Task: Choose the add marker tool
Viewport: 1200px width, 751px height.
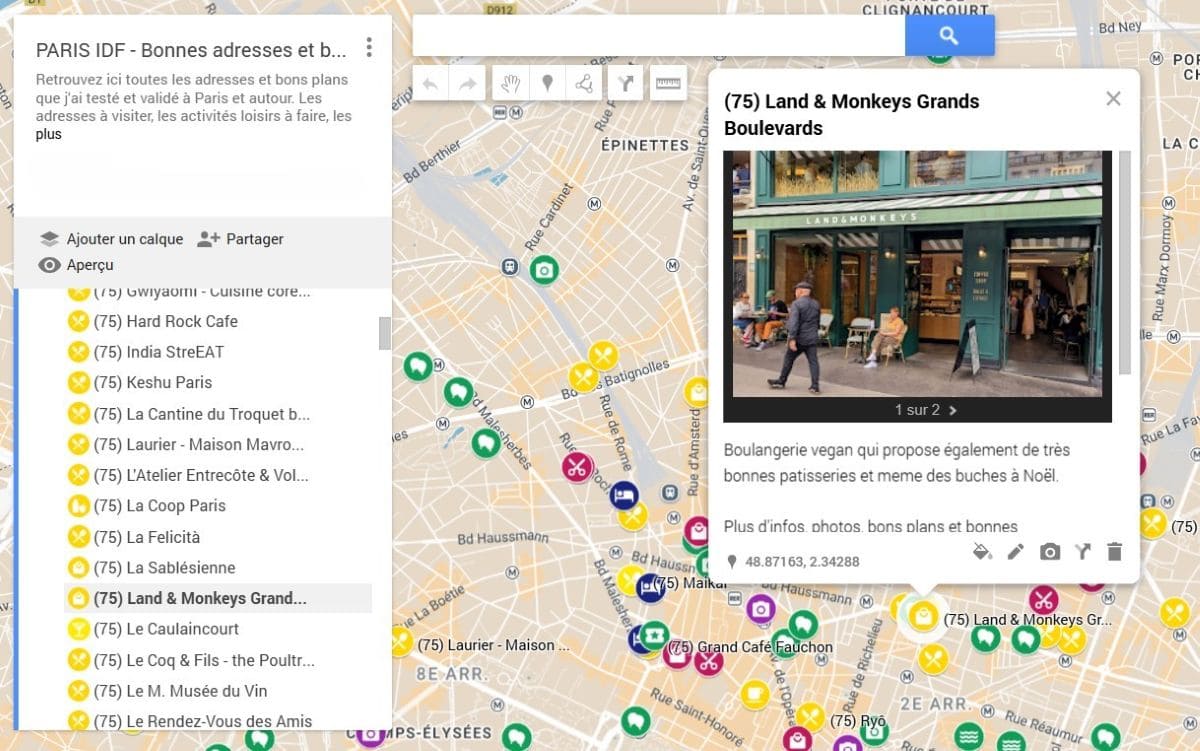Action: [x=547, y=84]
